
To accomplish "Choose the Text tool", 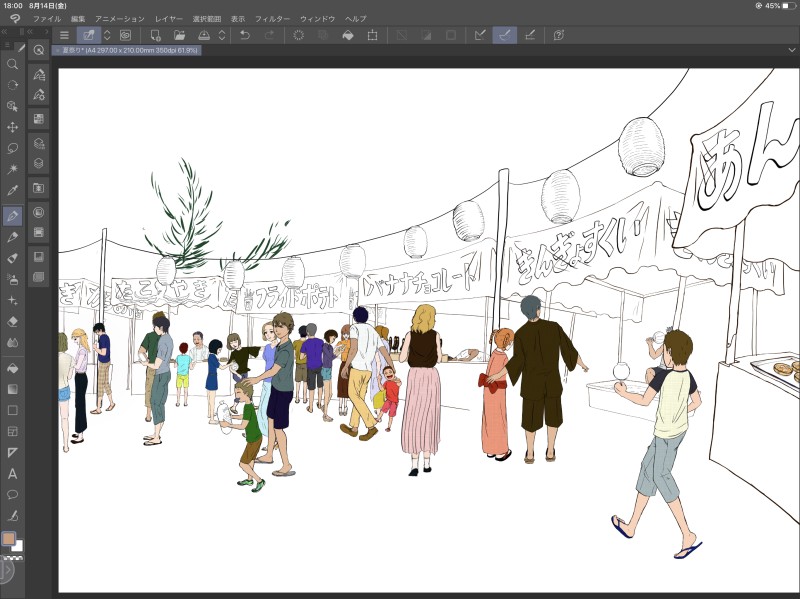I will point(13,474).
